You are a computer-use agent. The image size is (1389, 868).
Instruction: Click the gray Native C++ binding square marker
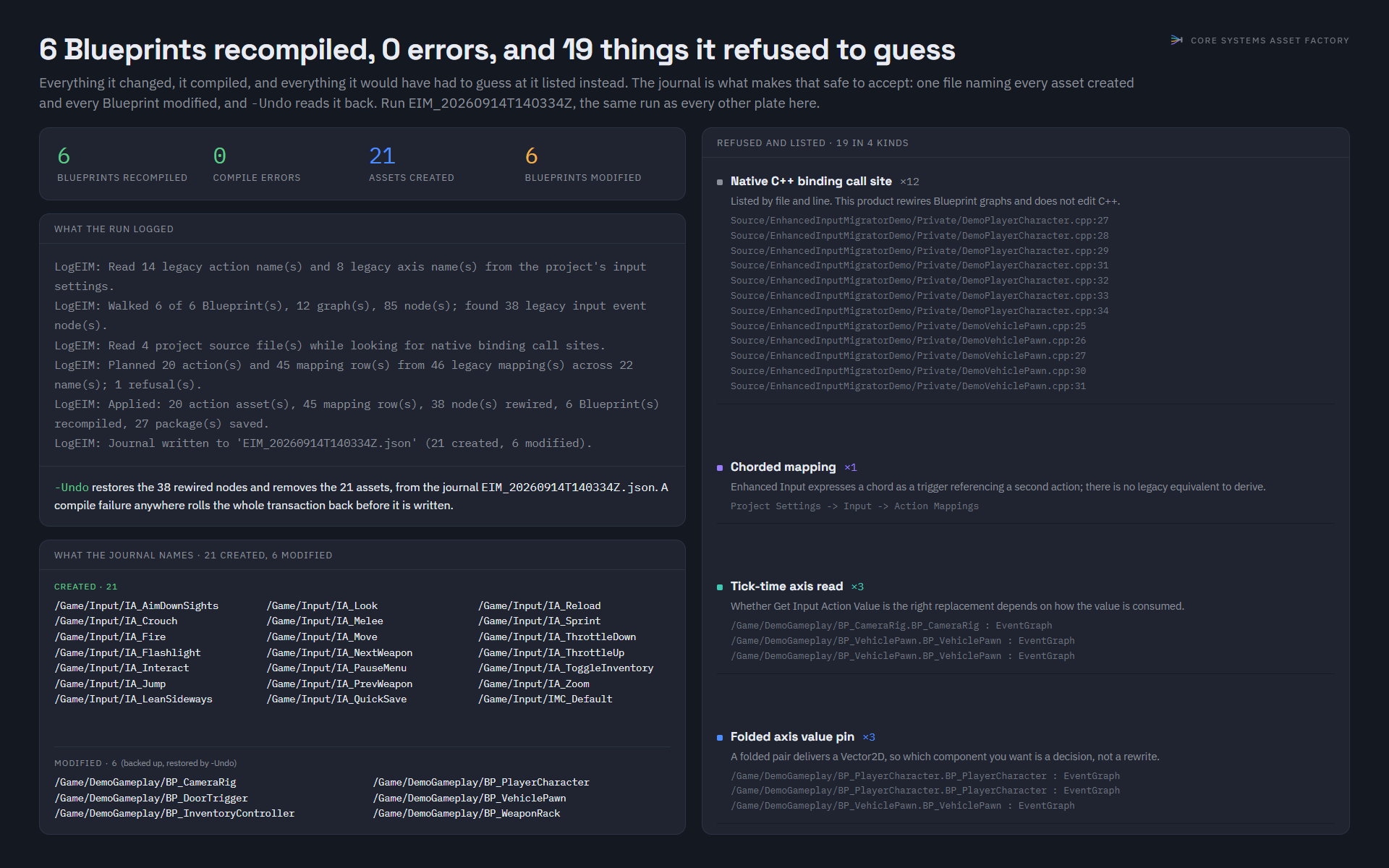tap(720, 182)
